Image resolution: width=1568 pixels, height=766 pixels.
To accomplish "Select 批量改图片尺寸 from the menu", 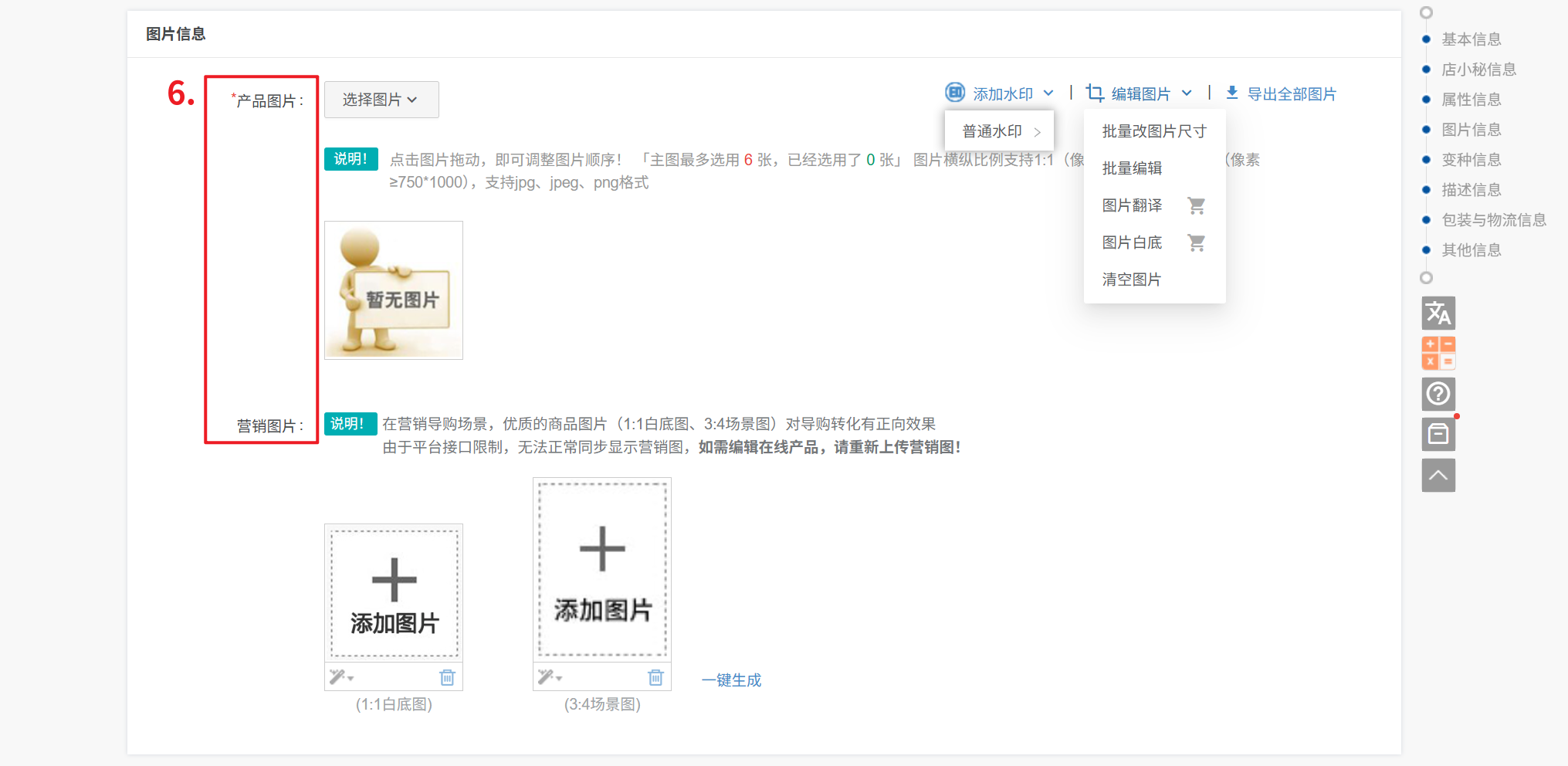I will coord(1153,131).
